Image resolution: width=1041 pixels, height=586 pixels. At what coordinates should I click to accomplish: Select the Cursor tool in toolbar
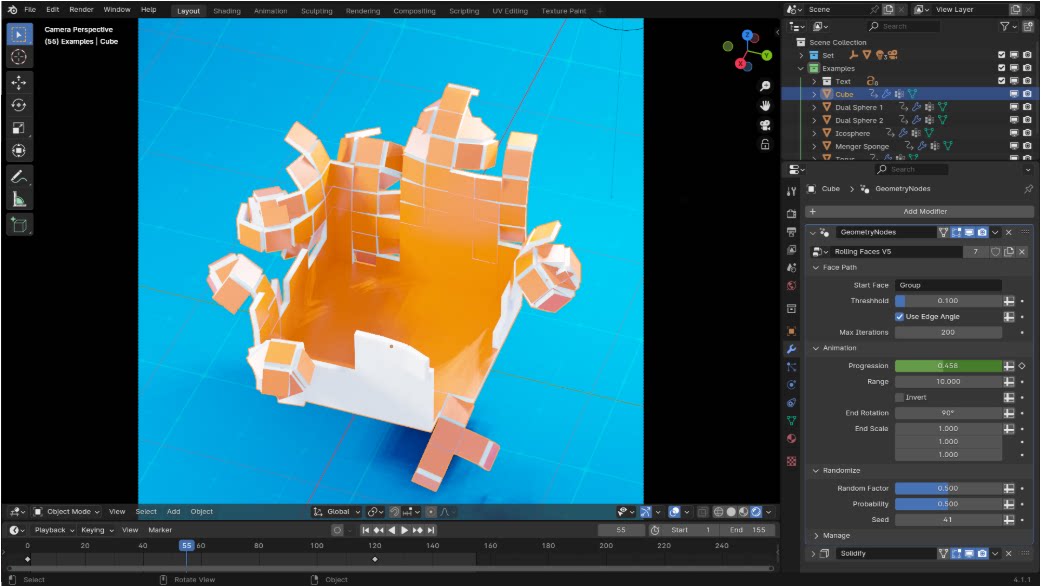point(19,57)
